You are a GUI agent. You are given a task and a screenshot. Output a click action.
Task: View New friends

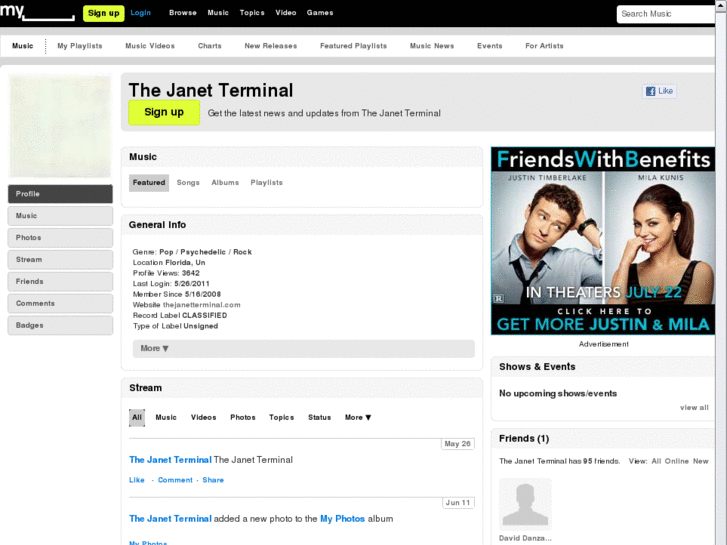[701, 461]
